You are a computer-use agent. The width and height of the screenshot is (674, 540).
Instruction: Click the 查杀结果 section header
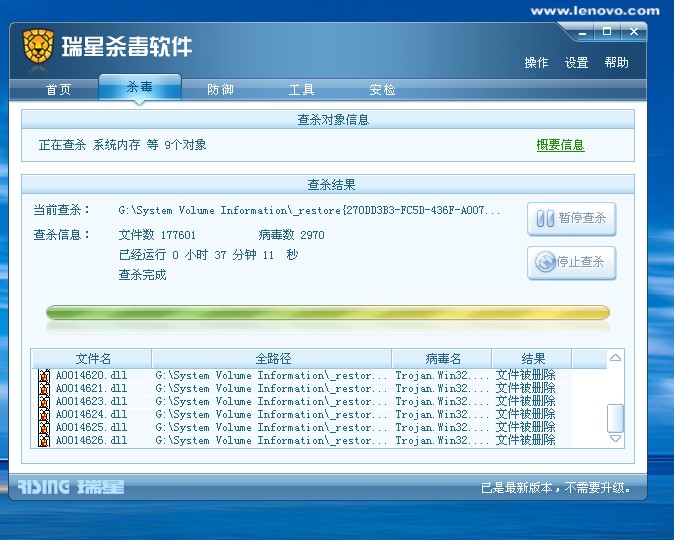tap(328, 185)
